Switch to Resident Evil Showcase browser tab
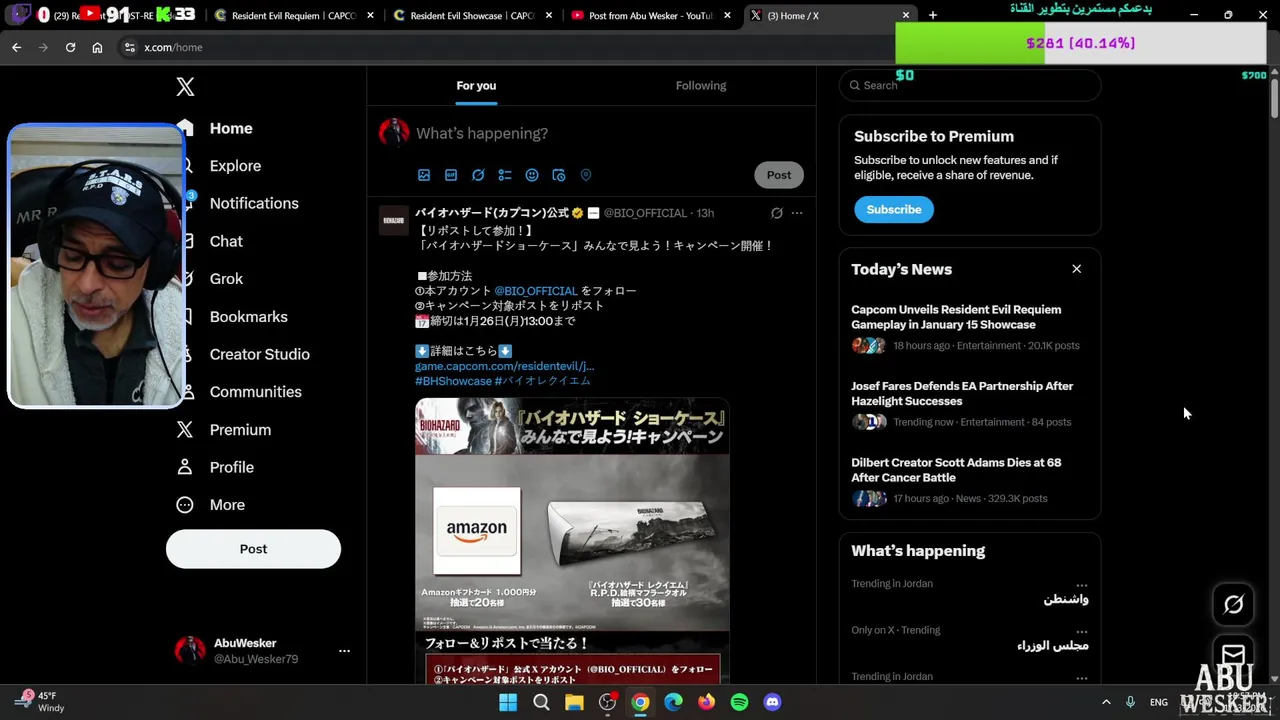This screenshot has height=720, width=1280. click(x=472, y=15)
